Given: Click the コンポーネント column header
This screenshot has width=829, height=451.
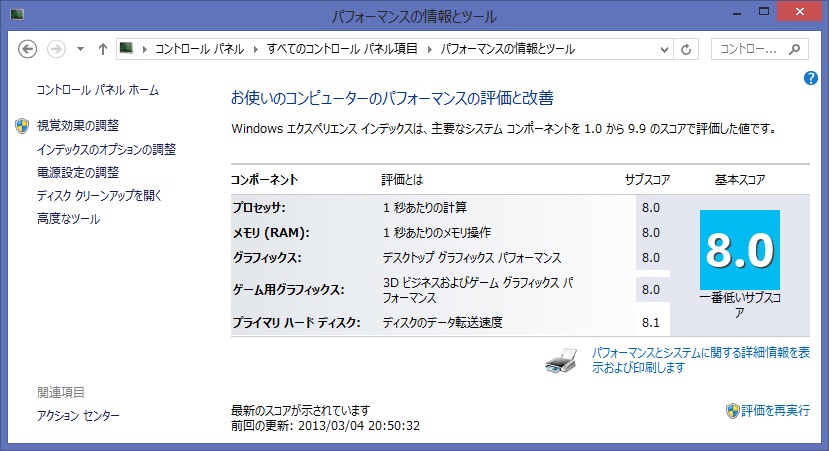Looking at the screenshot, I should point(264,180).
